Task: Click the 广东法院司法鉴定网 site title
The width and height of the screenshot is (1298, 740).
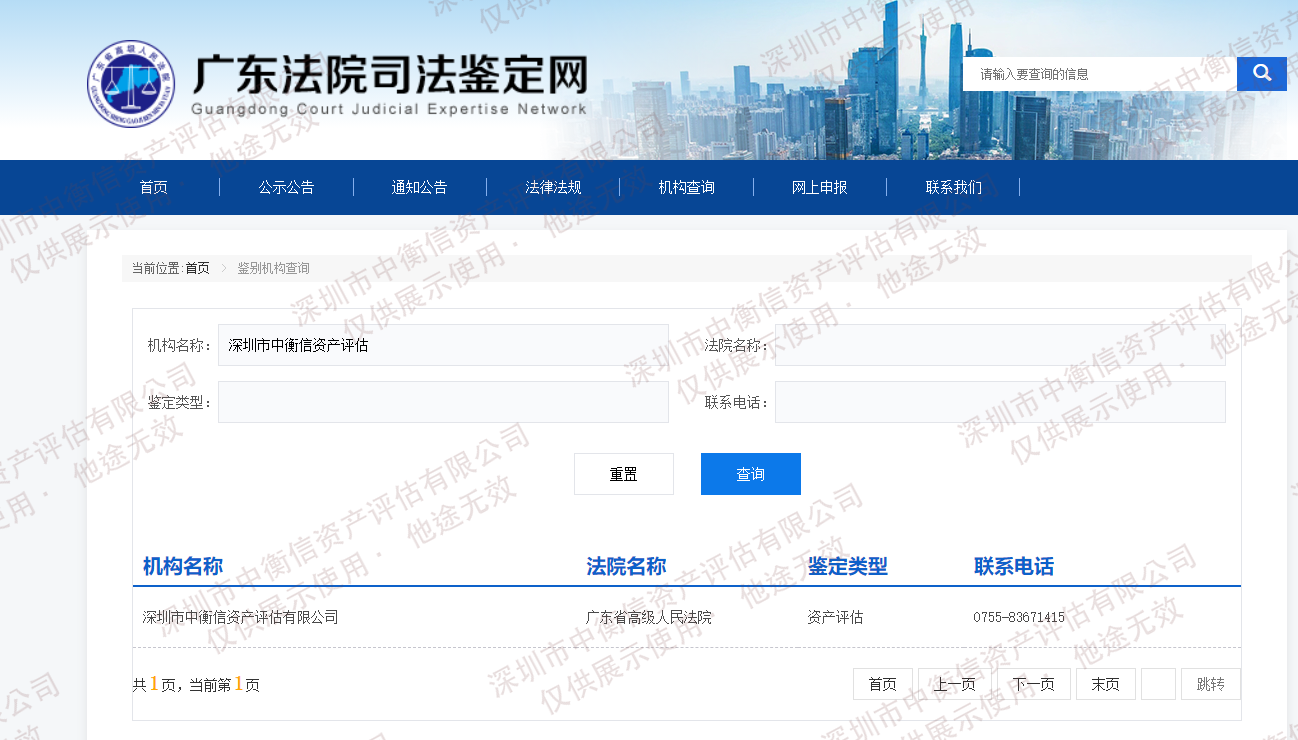Action: pos(389,74)
